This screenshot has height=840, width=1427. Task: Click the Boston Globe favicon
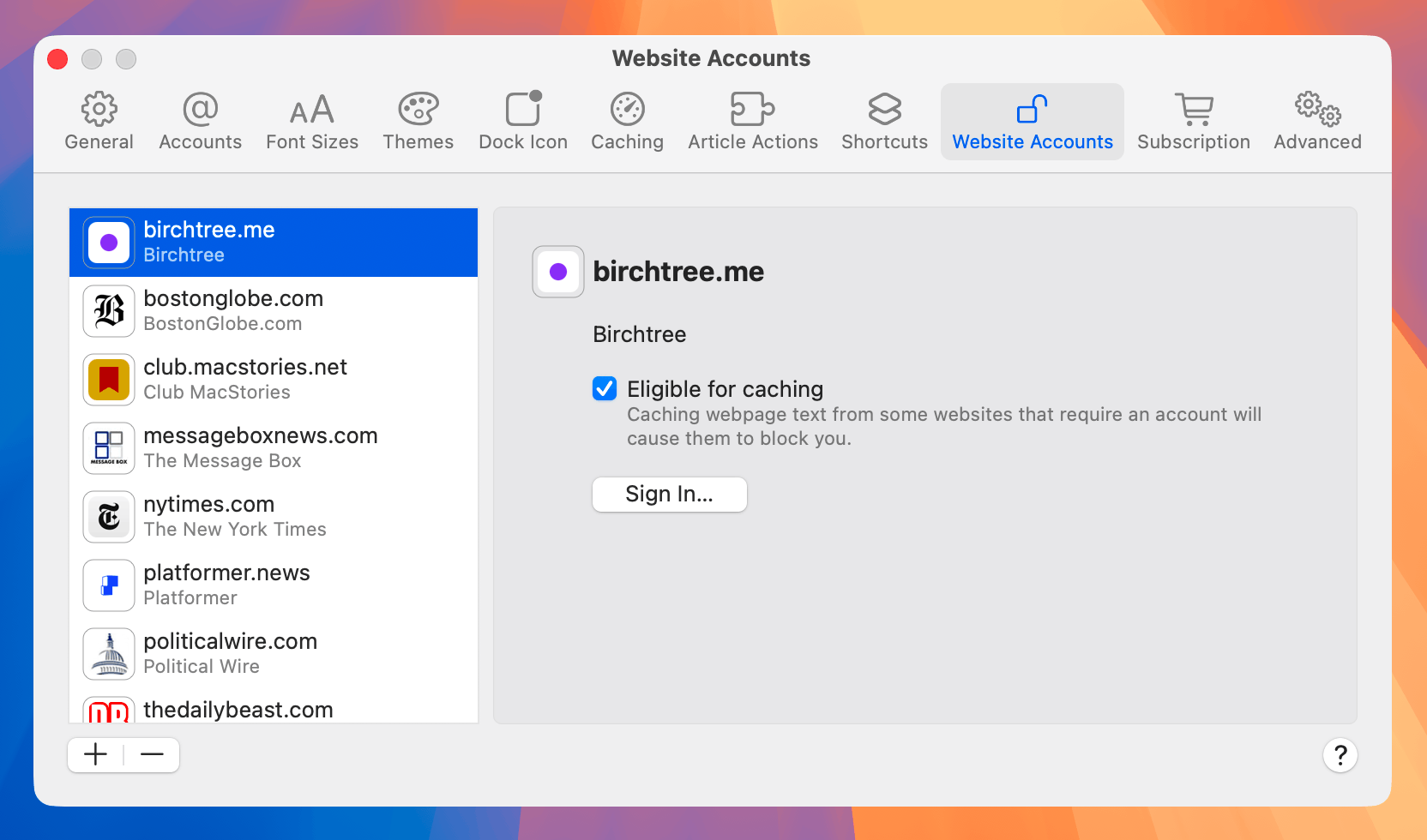(x=109, y=311)
